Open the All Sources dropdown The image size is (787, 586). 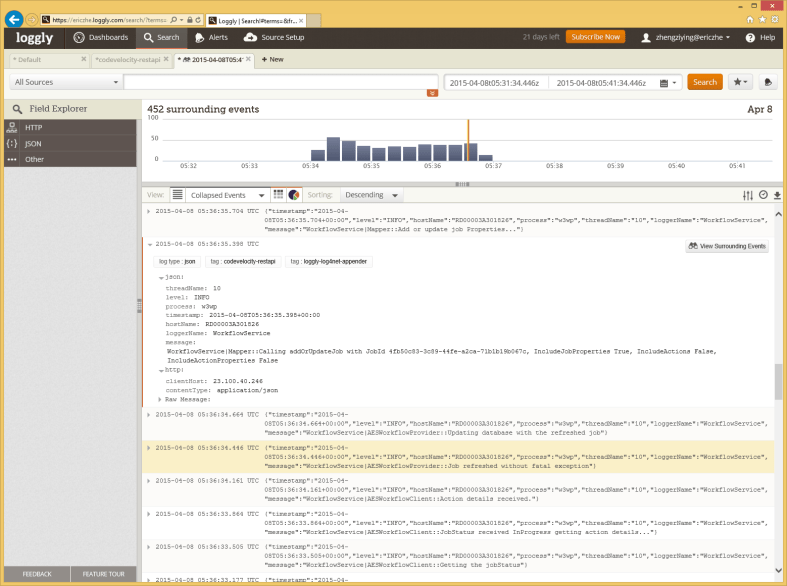tap(62, 82)
